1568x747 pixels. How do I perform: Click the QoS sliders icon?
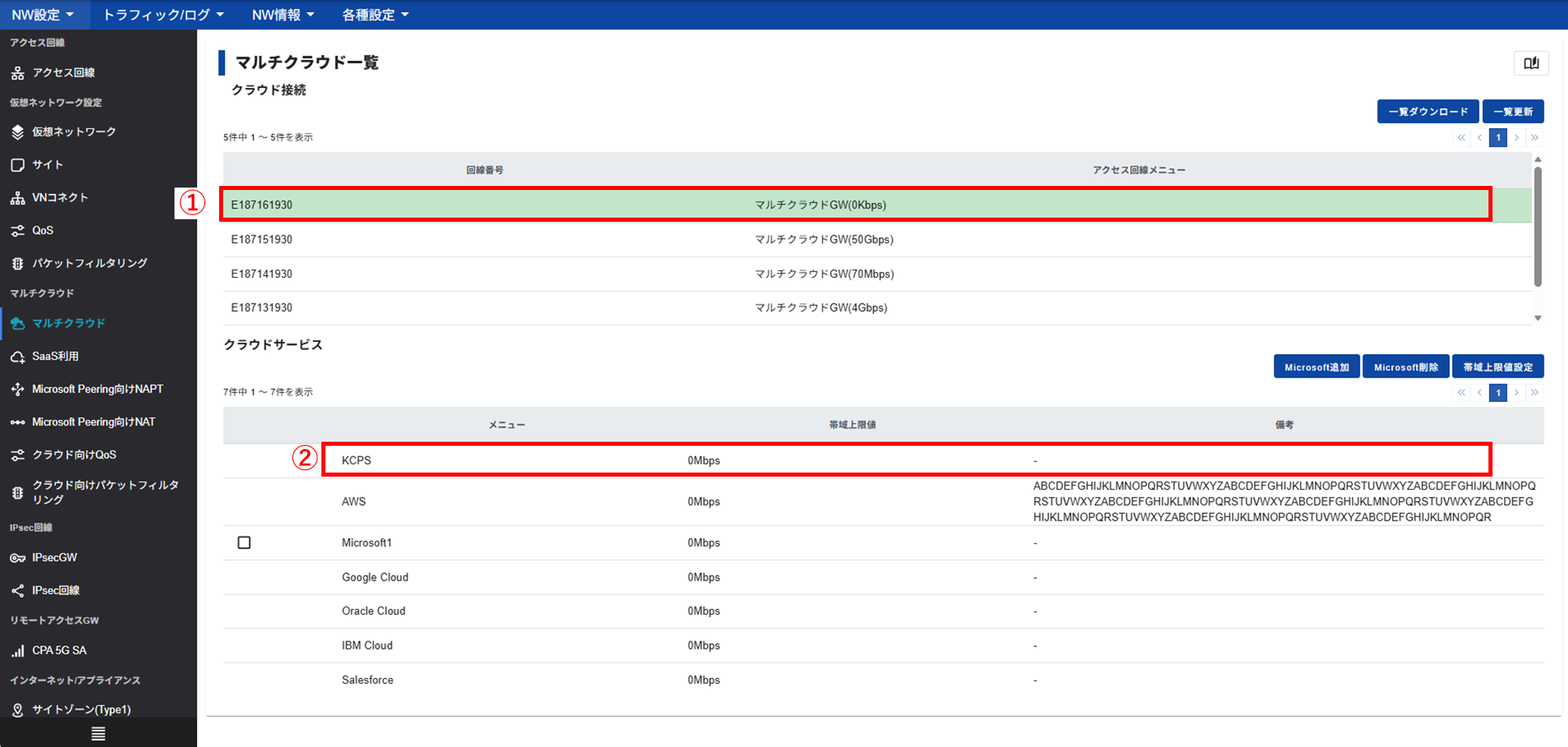click(x=17, y=231)
